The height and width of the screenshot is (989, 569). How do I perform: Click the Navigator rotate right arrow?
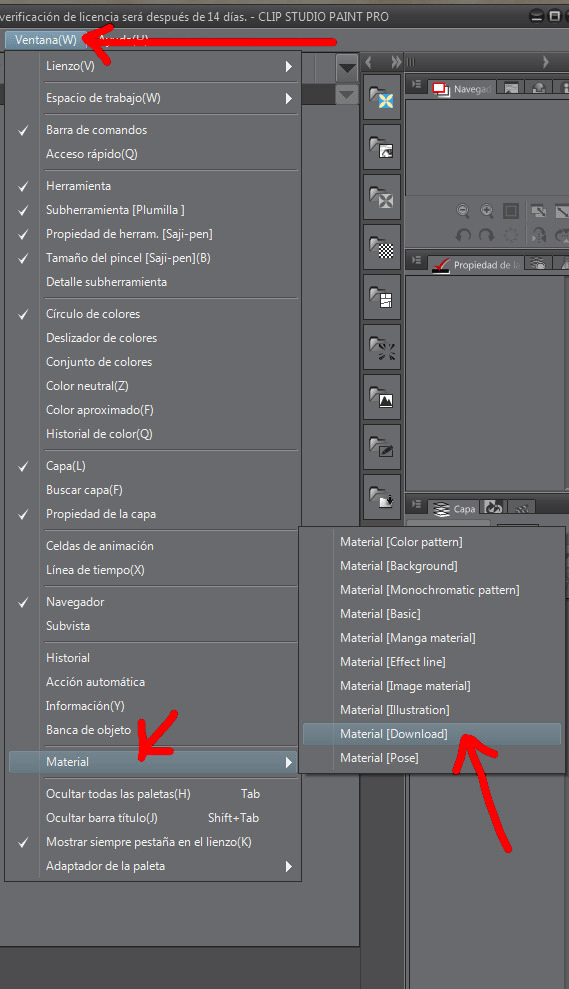486,235
